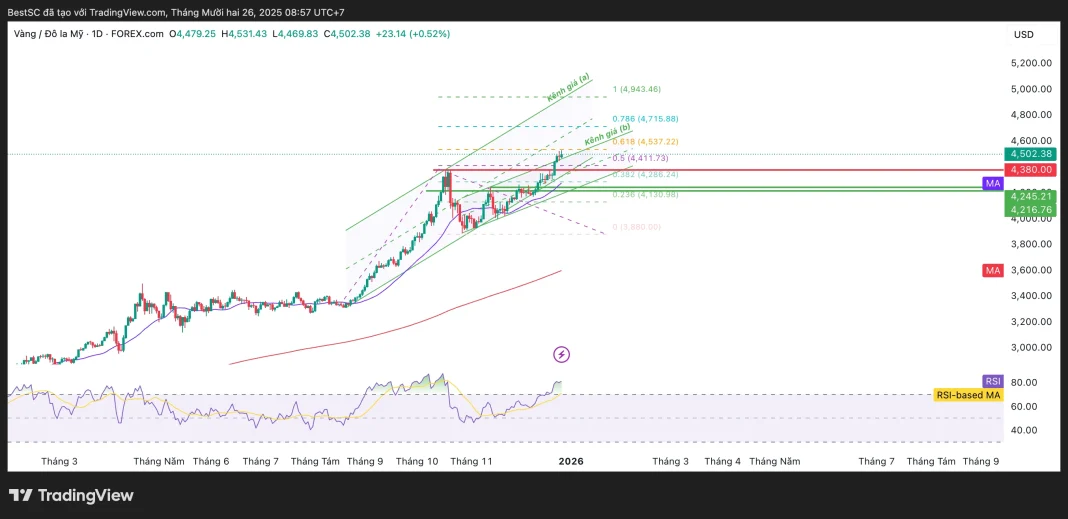The height and width of the screenshot is (519, 1068).
Task: Open the USD currency selector
Action: (1023, 34)
